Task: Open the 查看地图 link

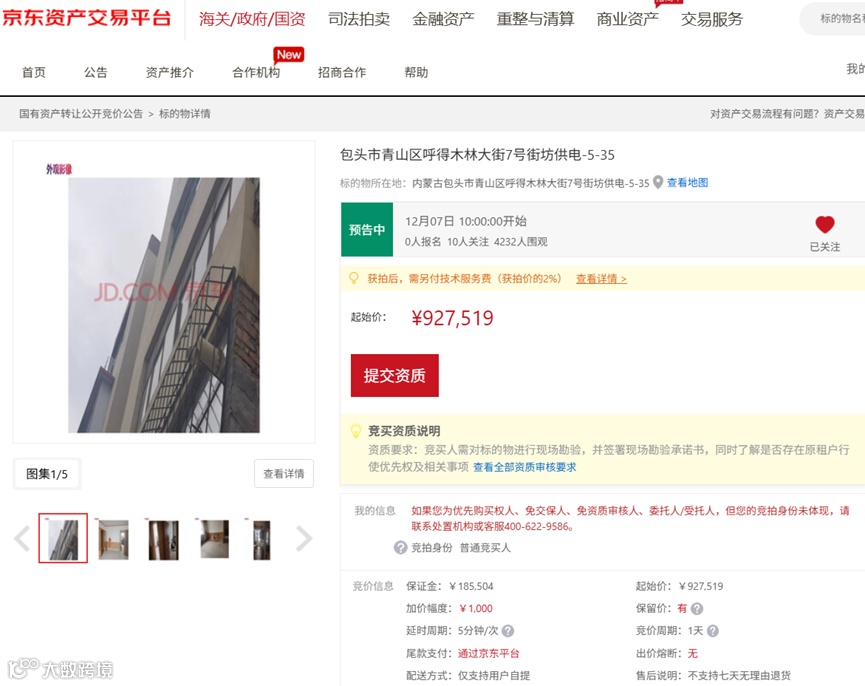Action: pyautogui.click(x=687, y=183)
